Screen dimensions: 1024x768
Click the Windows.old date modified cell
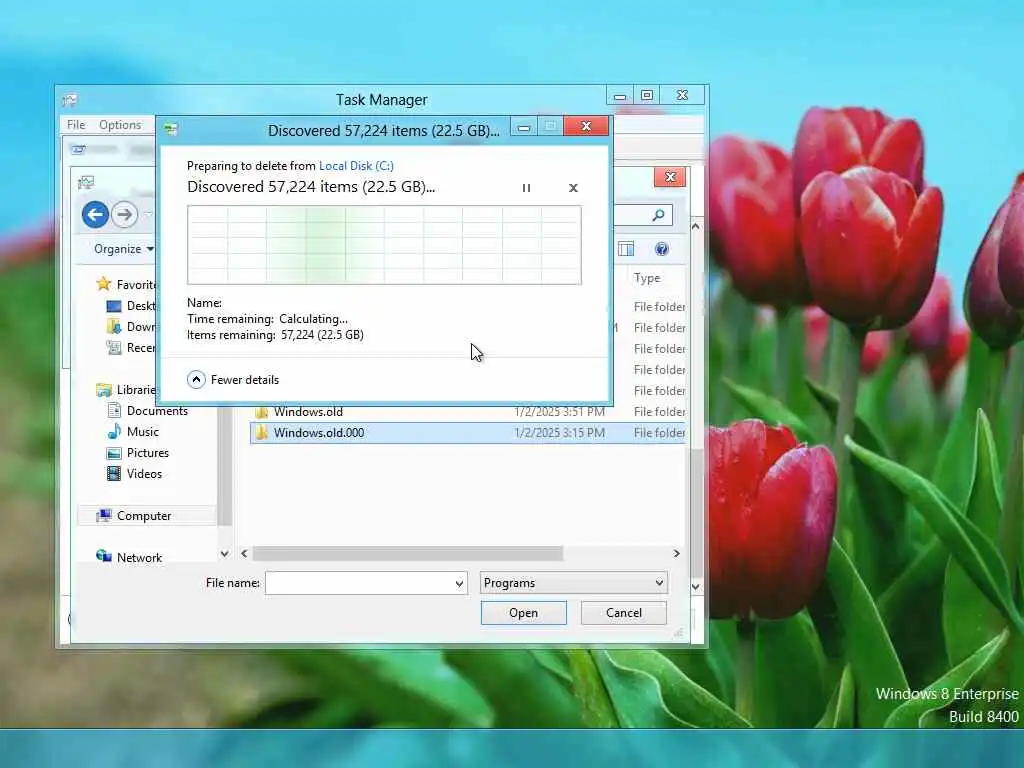(560, 412)
